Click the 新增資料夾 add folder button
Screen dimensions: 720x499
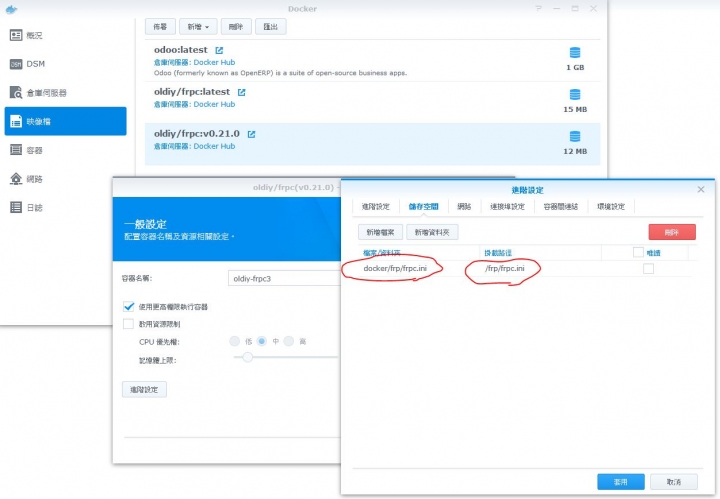432,232
